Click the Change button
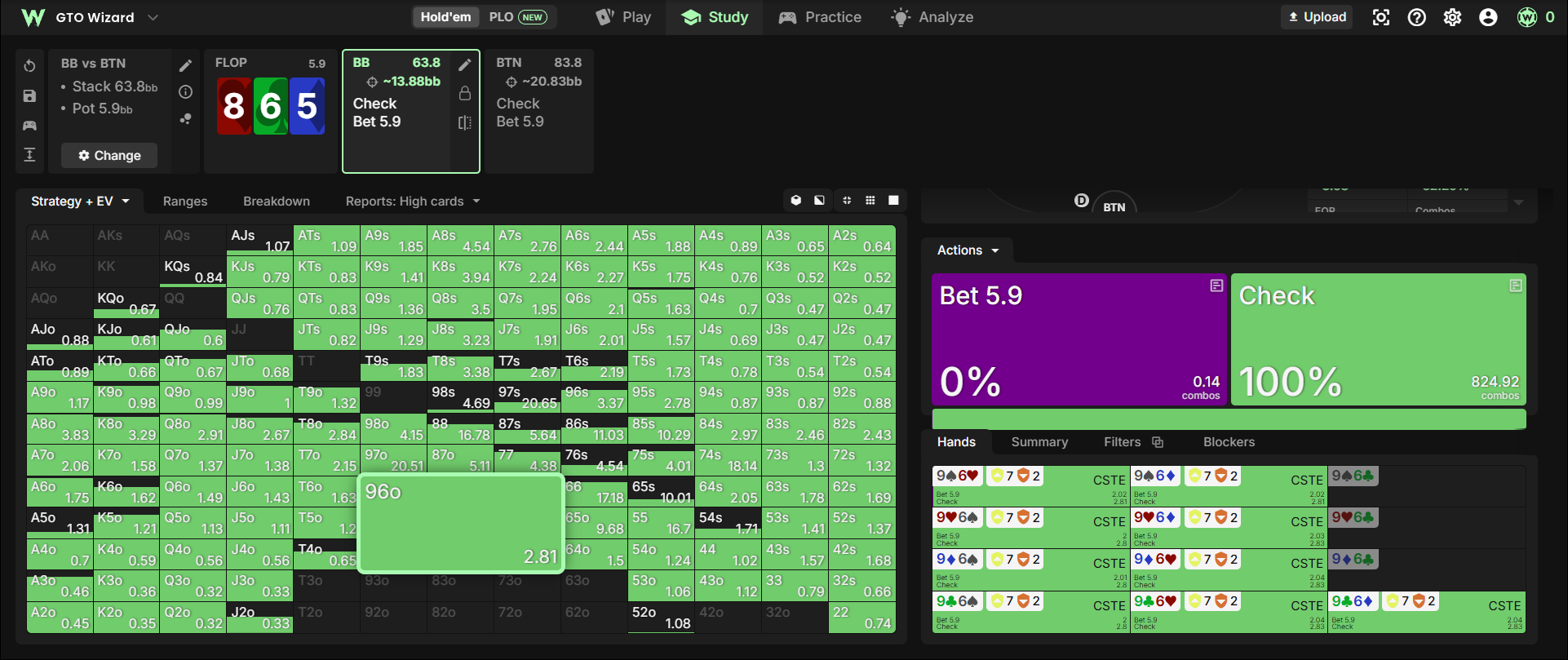Image resolution: width=1568 pixels, height=660 pixels. 109,155
